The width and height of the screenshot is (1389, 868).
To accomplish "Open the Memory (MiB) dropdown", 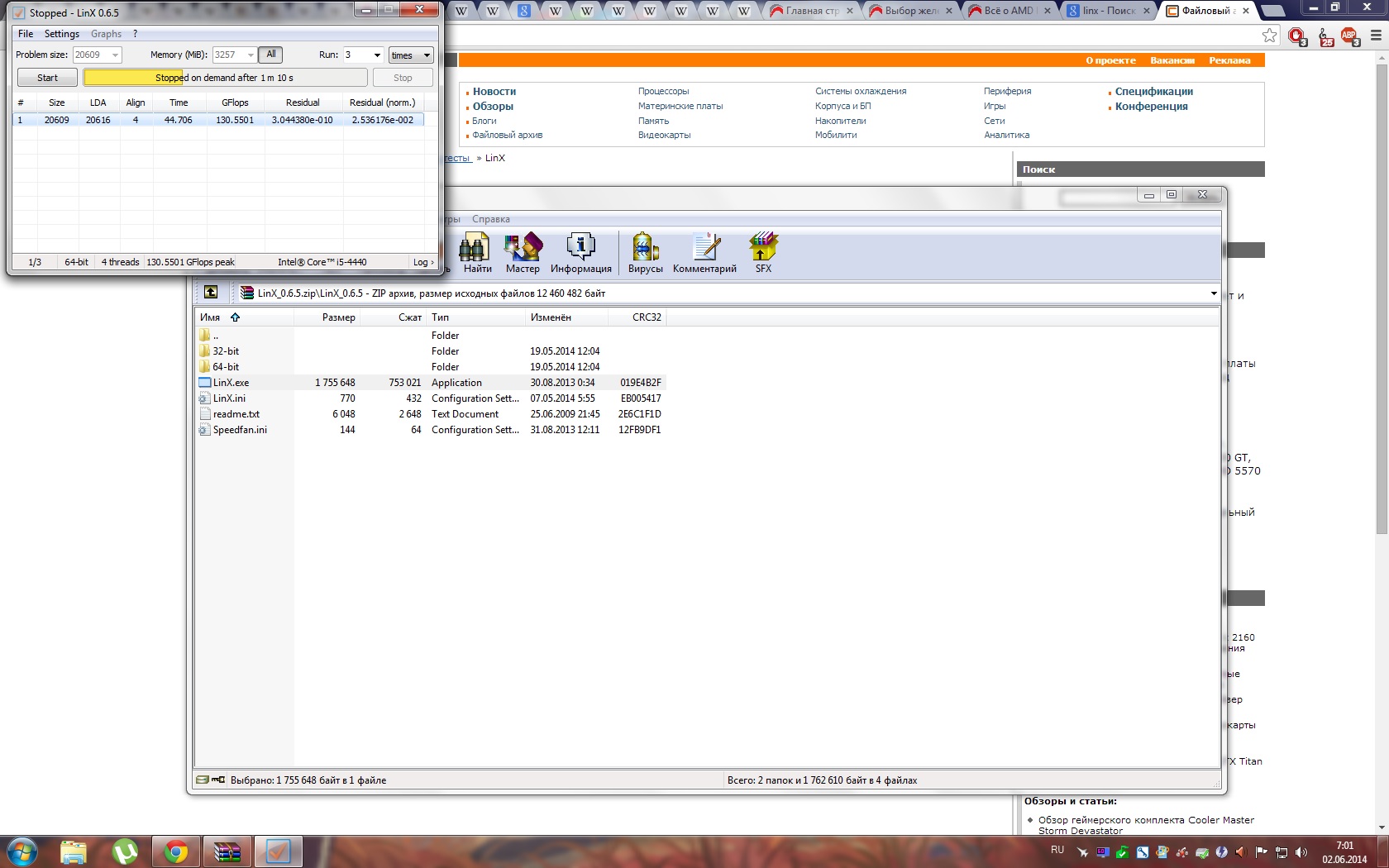I will tap(250, 55).
